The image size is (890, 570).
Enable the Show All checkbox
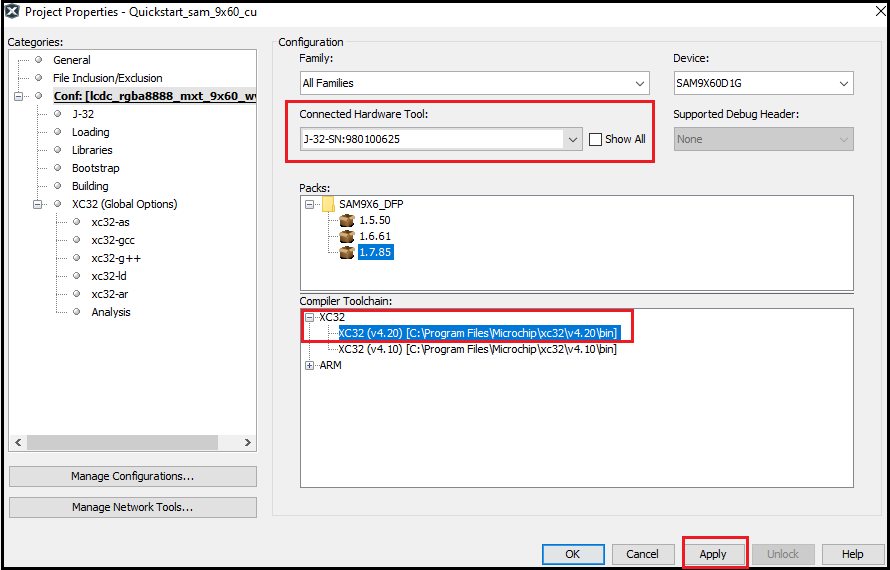click(595, 139)
